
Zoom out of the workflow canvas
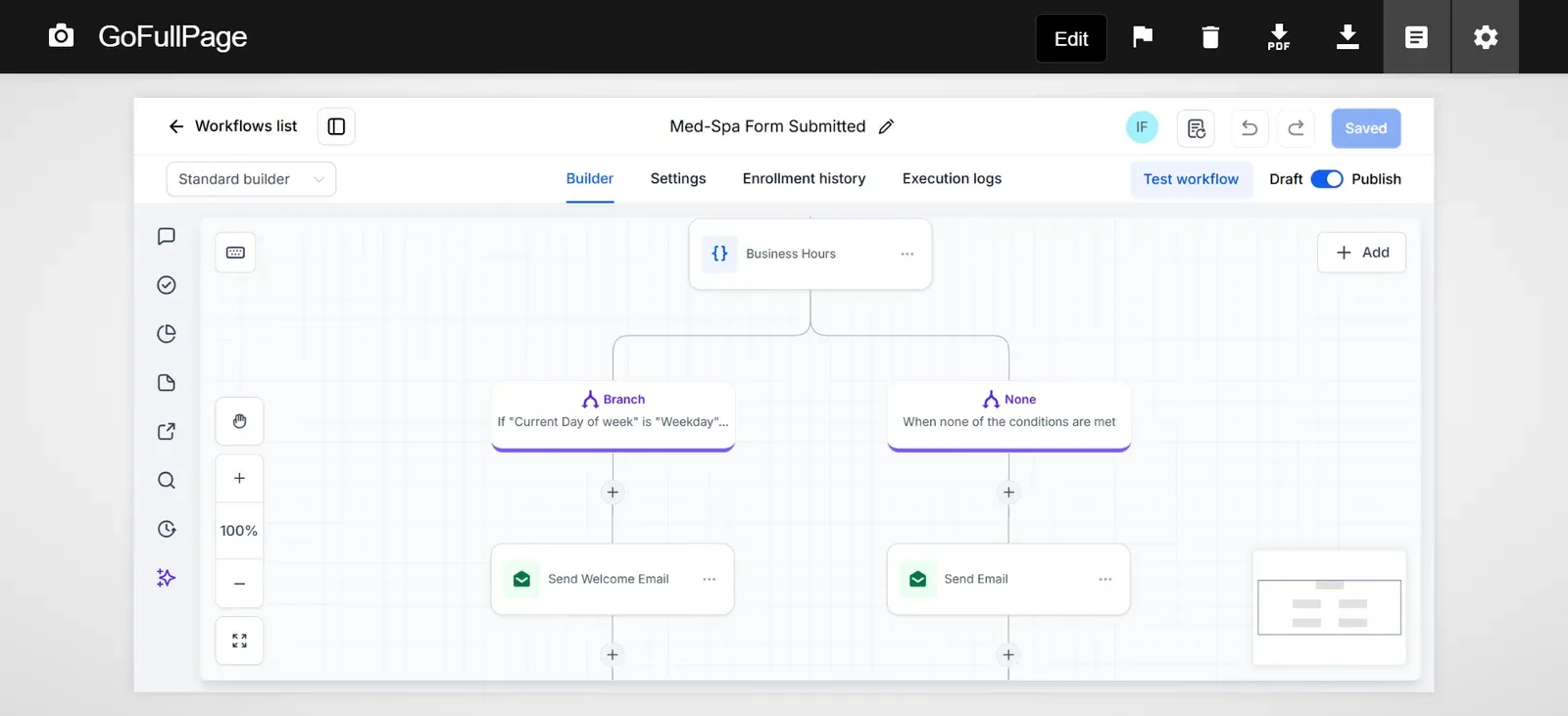click(x=239, y=584)
